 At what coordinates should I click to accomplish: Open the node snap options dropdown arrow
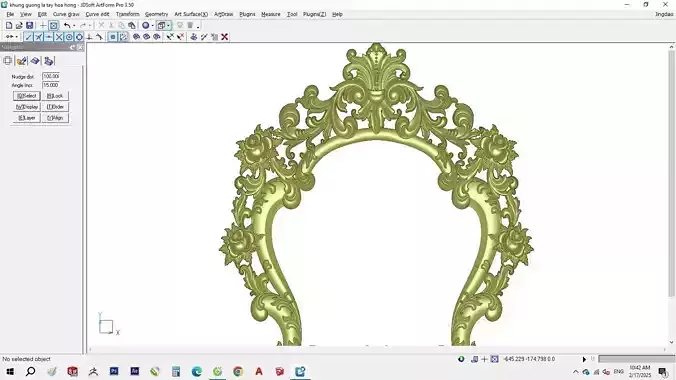point(16,37)
